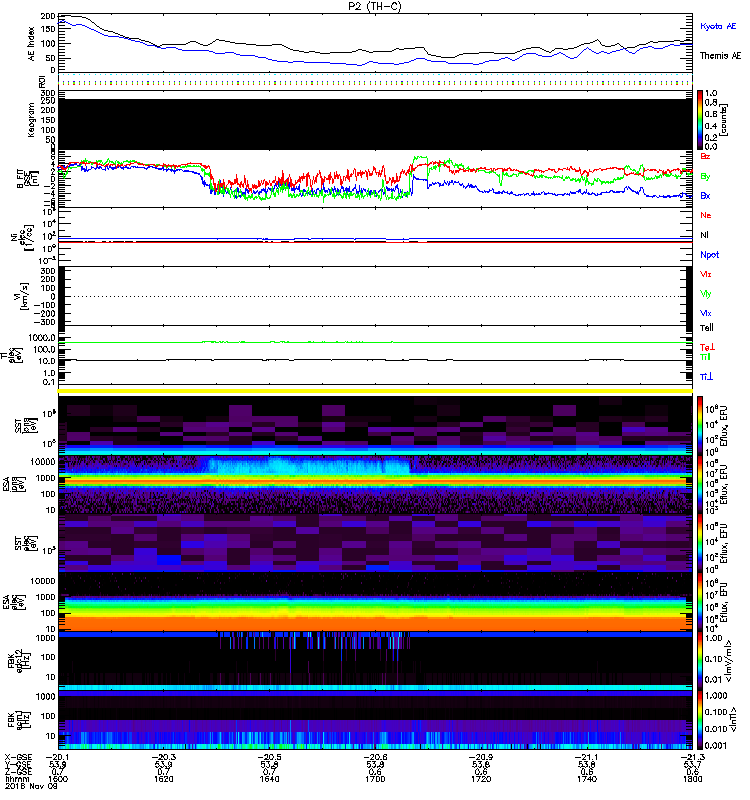The image size is (750, 800).
Task: Click the black Keogram panel
Action: (x=375, y=124)
